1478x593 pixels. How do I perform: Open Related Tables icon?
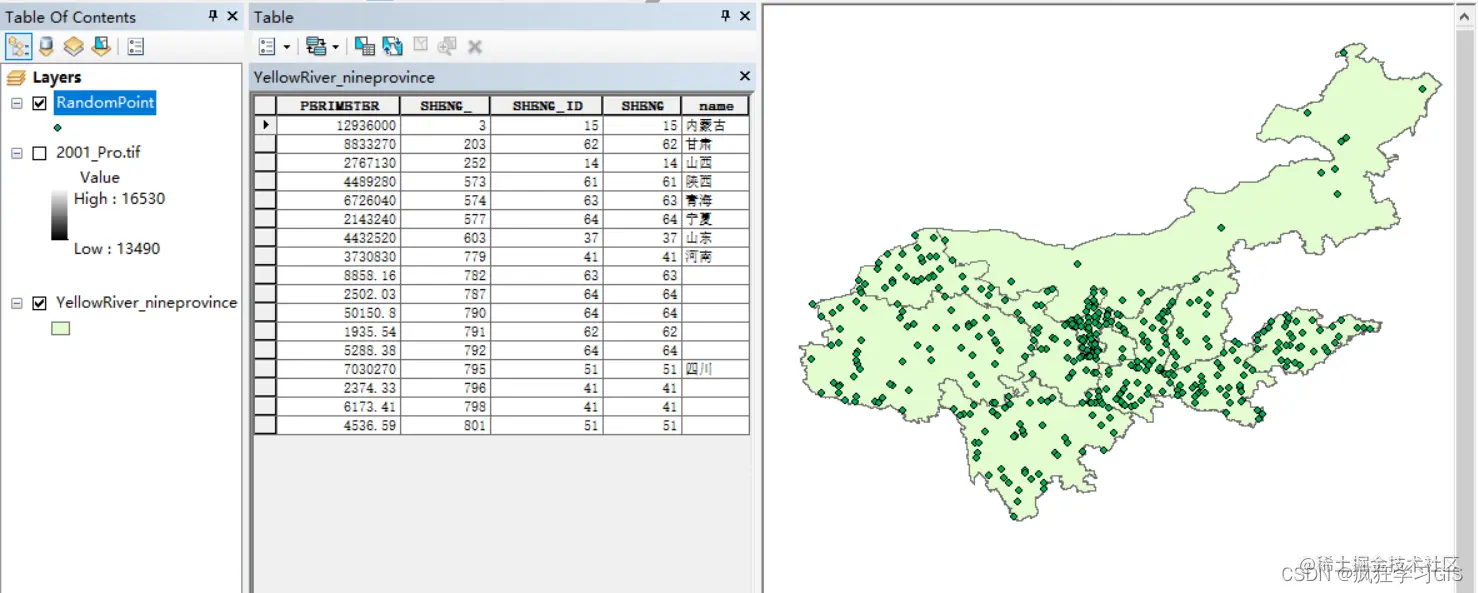coord(316,46)
